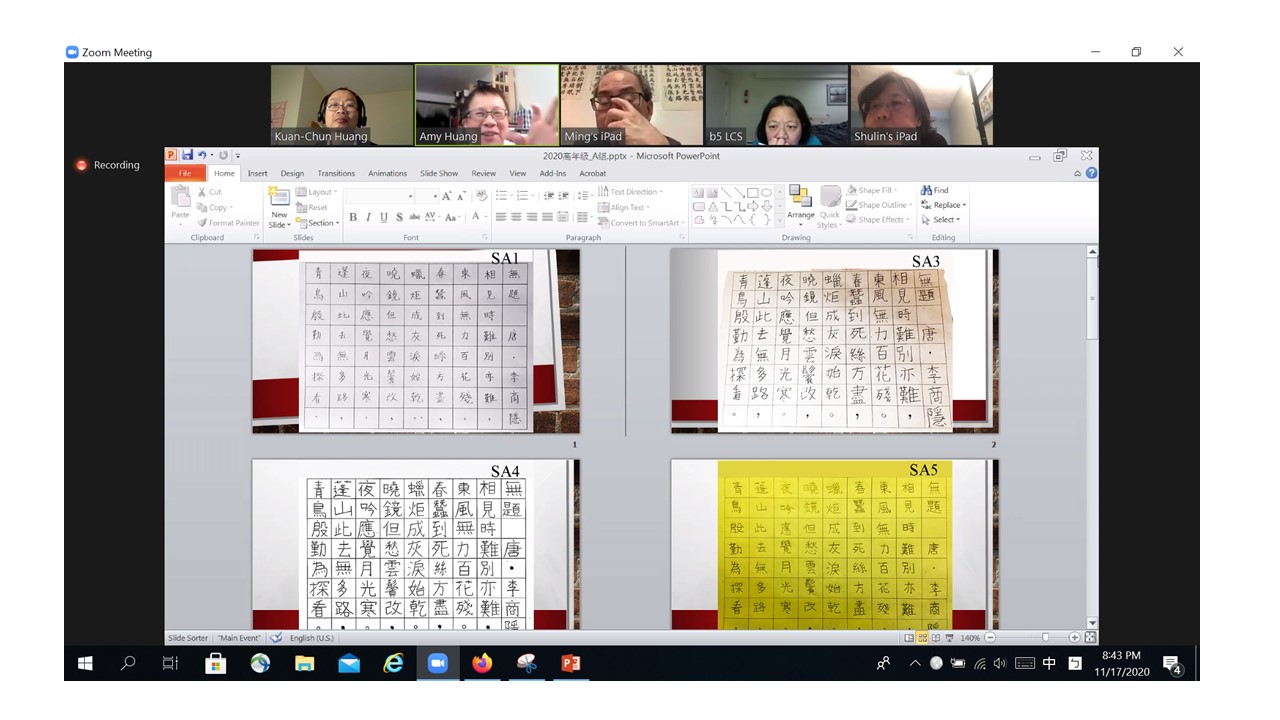1280x720 pixels.
Task: Open the Arrange tool in Drawing group
Action: pos(800,203)
